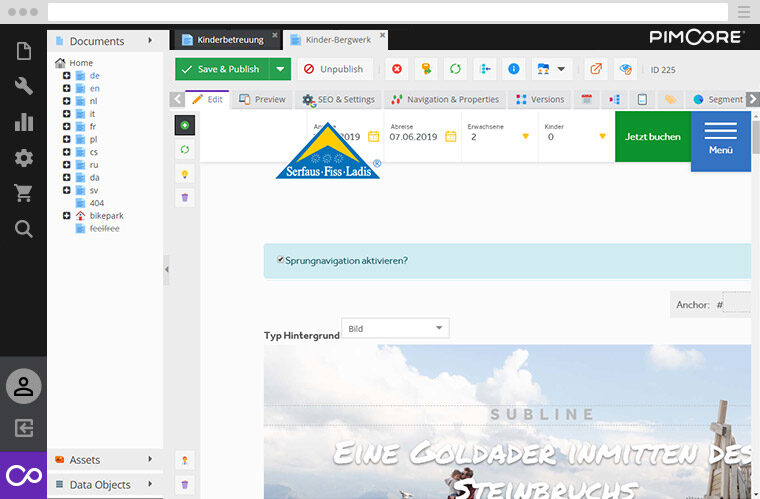Open the Tools wrench menu

pyautogui.click(x=23, y=87)
